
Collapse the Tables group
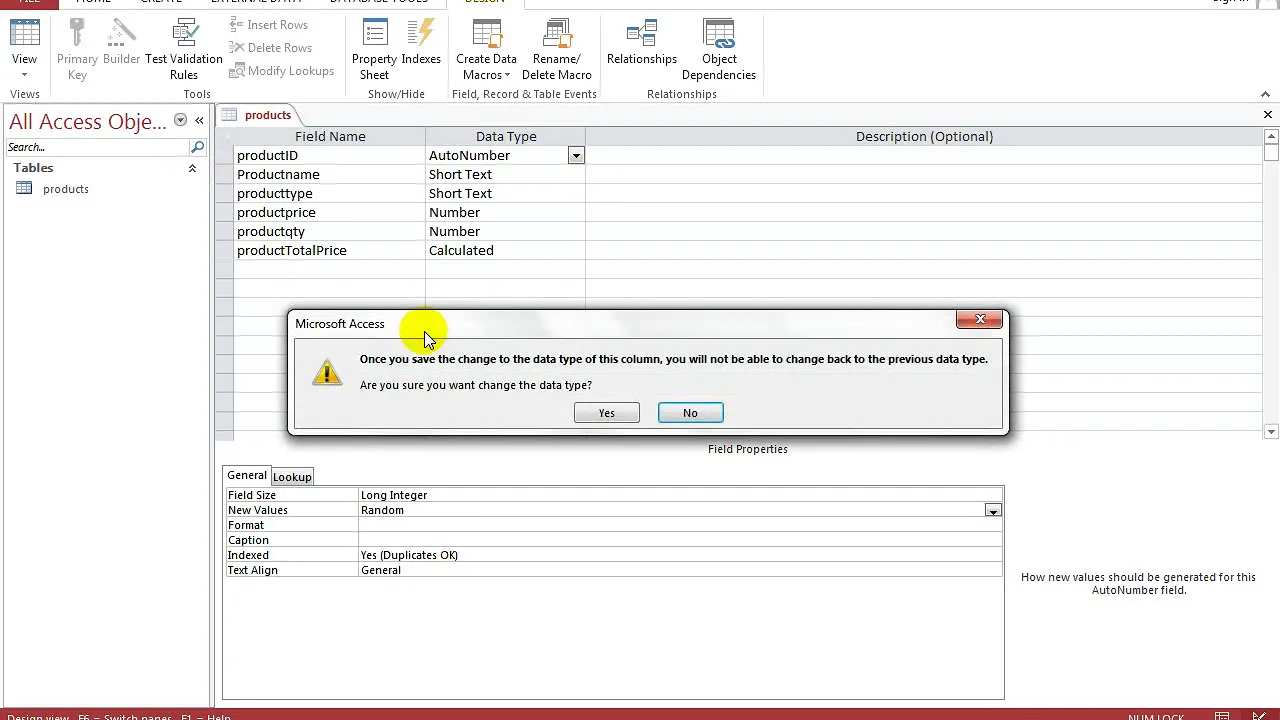point(192,168)
